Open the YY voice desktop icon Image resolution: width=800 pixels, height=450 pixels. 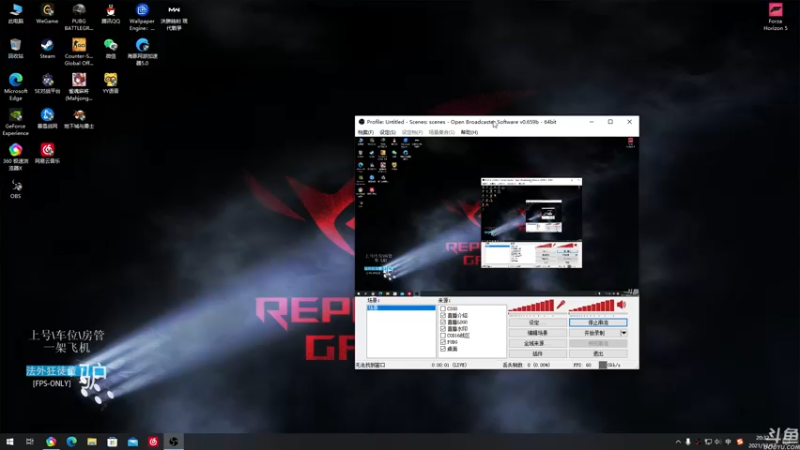pos(110,84)
